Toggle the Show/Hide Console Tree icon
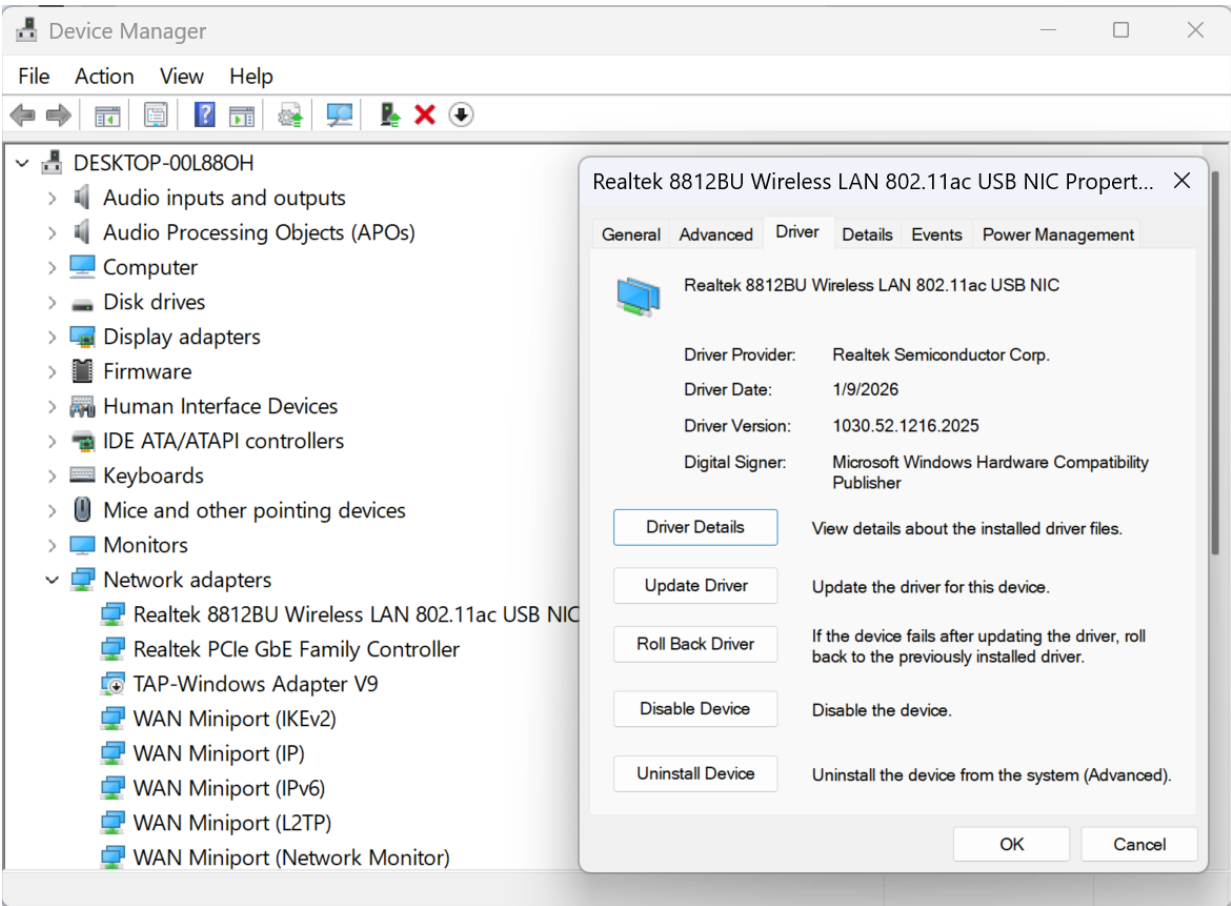 [107, 115]
